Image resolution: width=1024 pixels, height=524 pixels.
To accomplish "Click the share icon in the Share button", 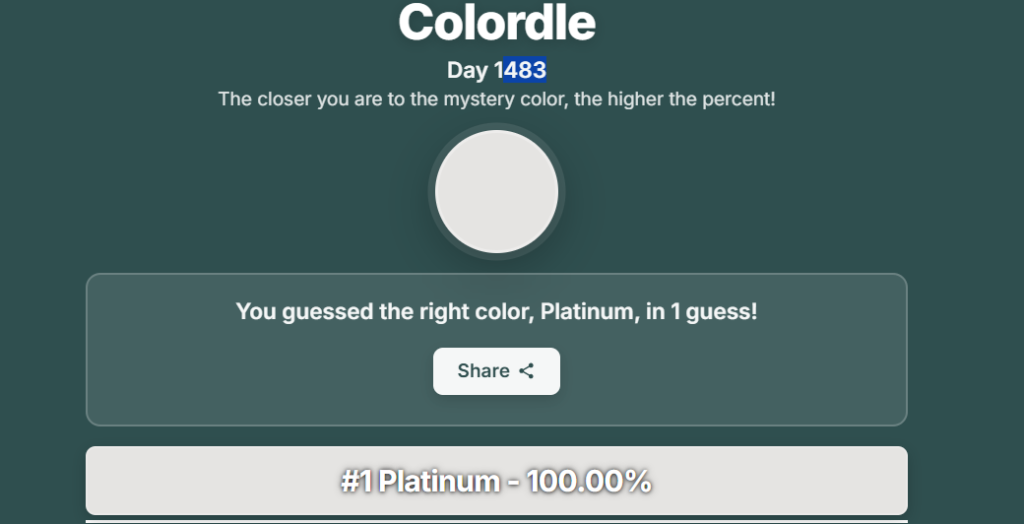I will pyautogui.click(x=527, y=371).
